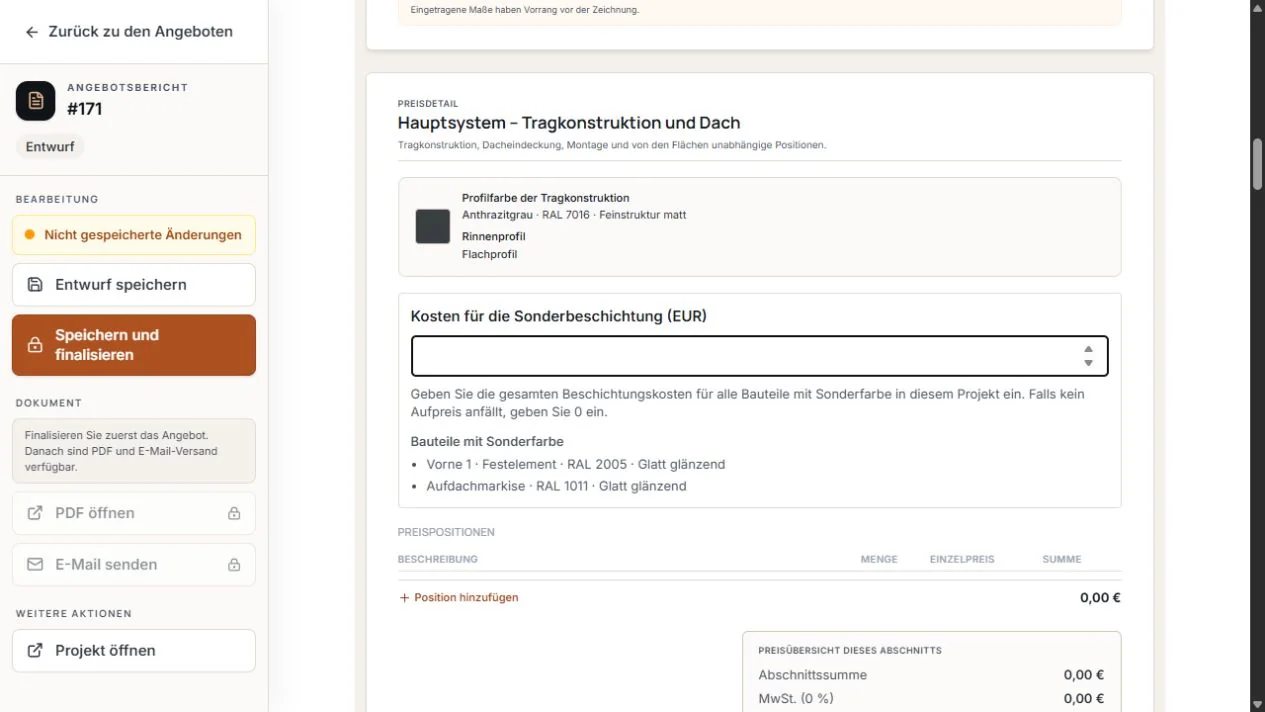
Task: Click the Anthrazitgrau RAL 7016 color swatch
Action: (x=433, y=227)
